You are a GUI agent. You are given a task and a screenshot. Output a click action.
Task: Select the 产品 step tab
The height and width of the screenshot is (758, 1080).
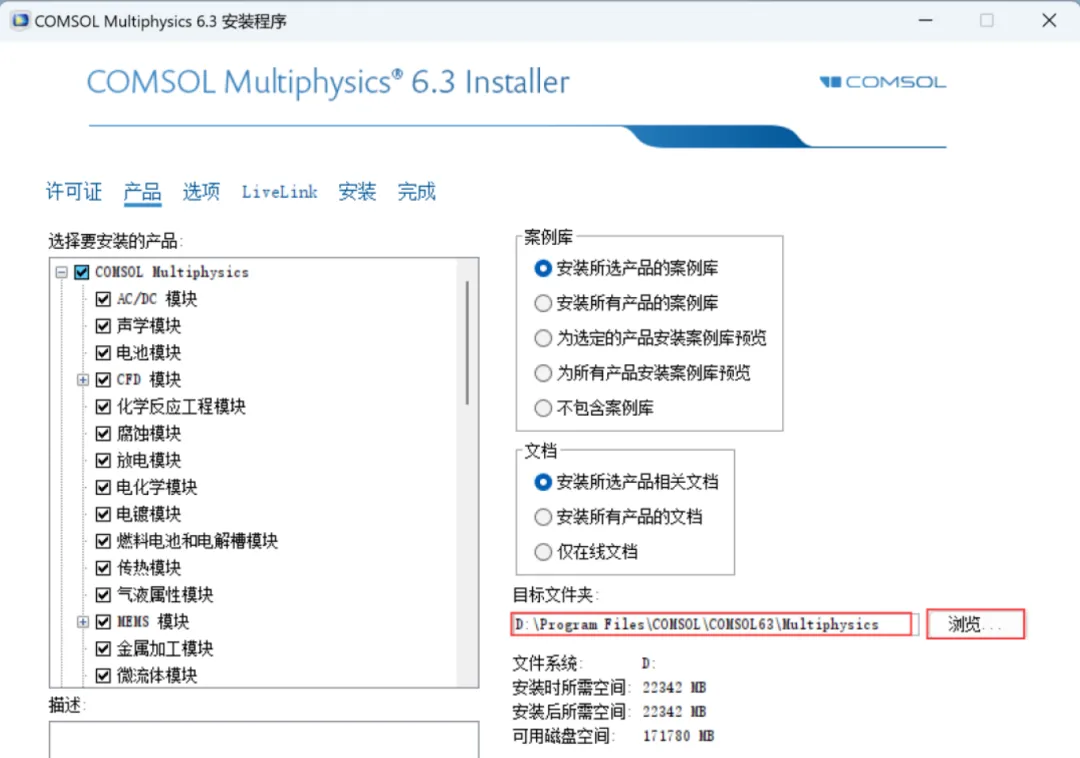click(x=143, y=191)
